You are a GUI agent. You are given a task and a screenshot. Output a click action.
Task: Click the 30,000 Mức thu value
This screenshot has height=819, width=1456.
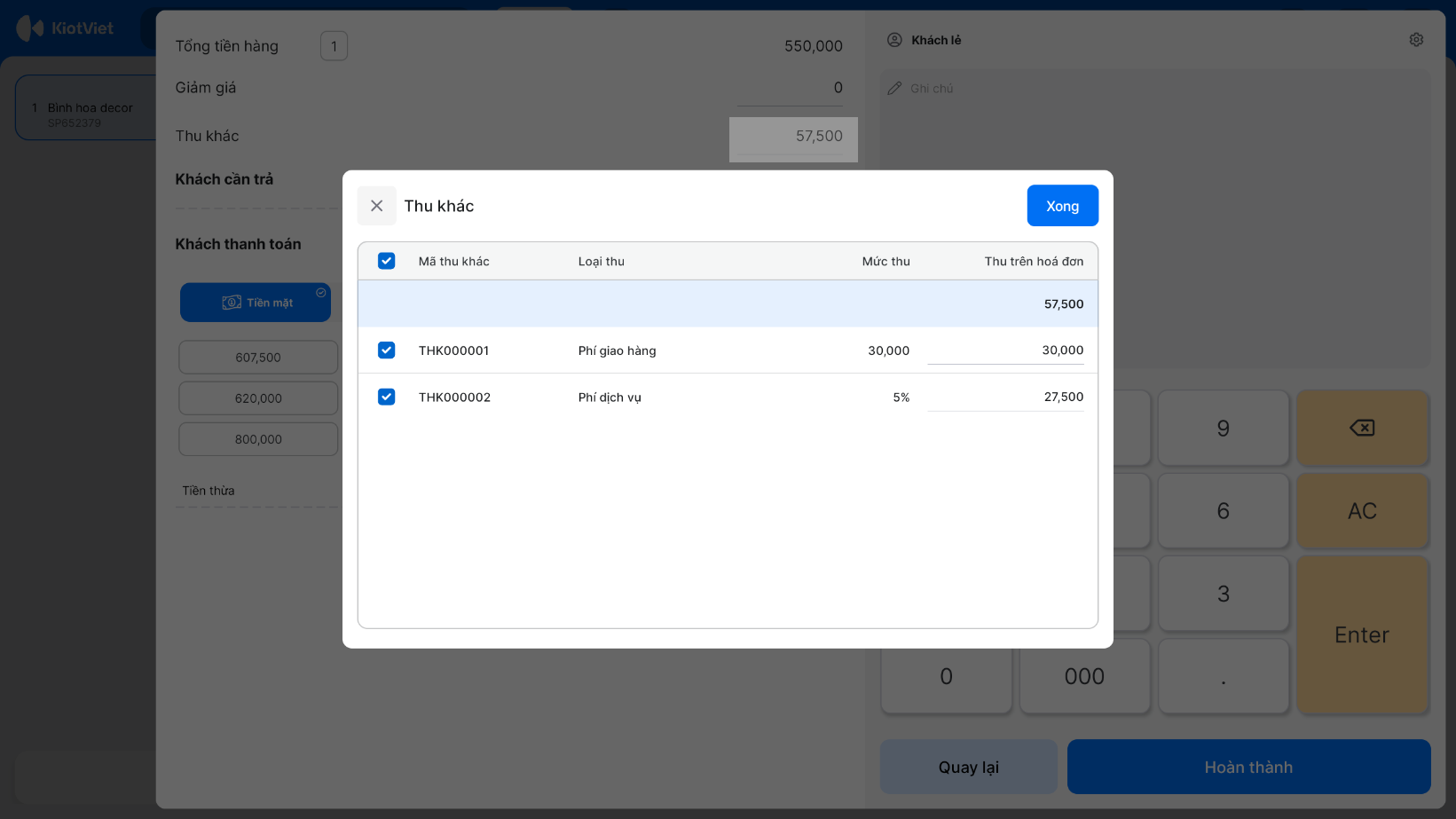[x=888, y=350]
